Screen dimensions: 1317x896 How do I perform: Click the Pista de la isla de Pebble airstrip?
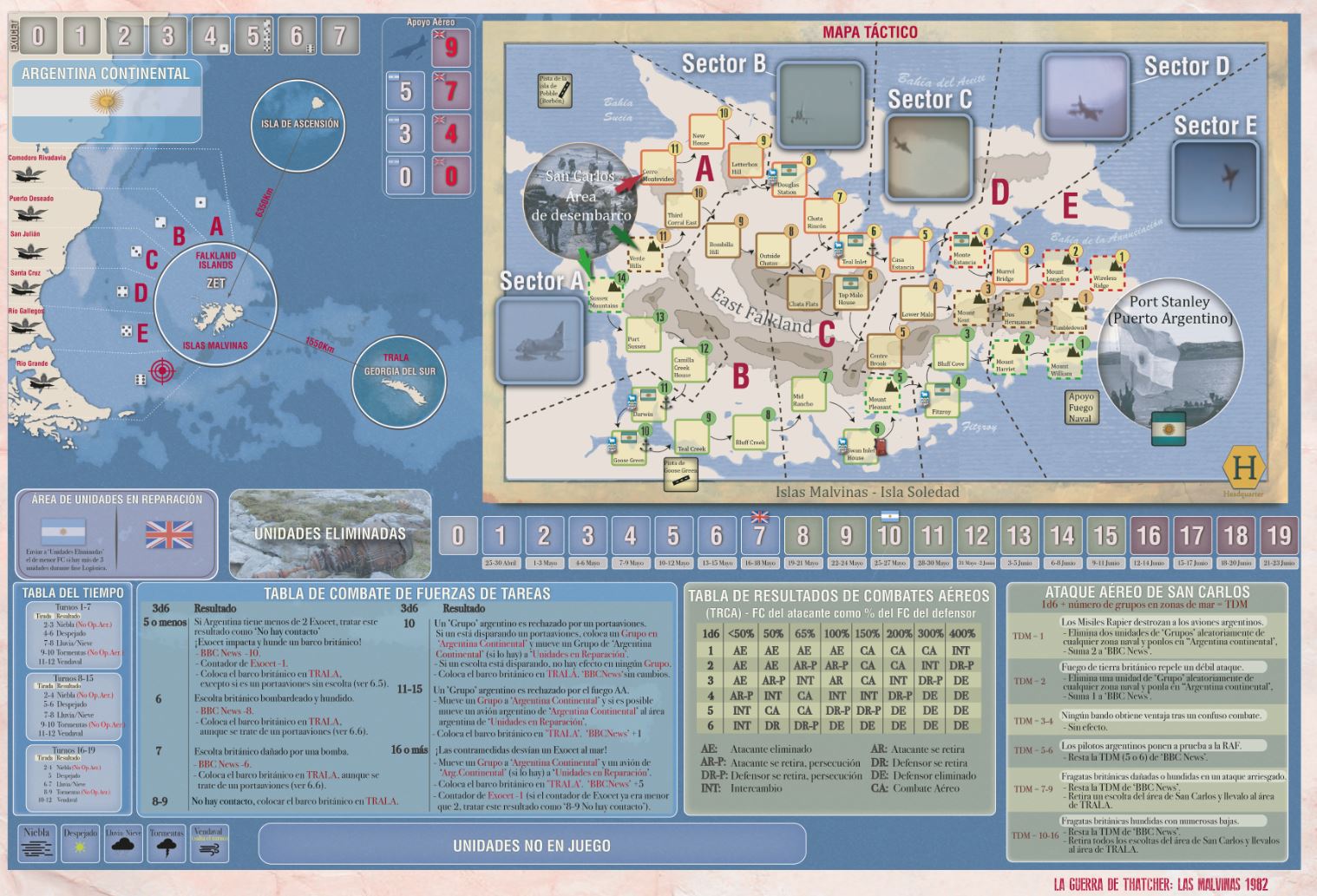tap(554, 90)
